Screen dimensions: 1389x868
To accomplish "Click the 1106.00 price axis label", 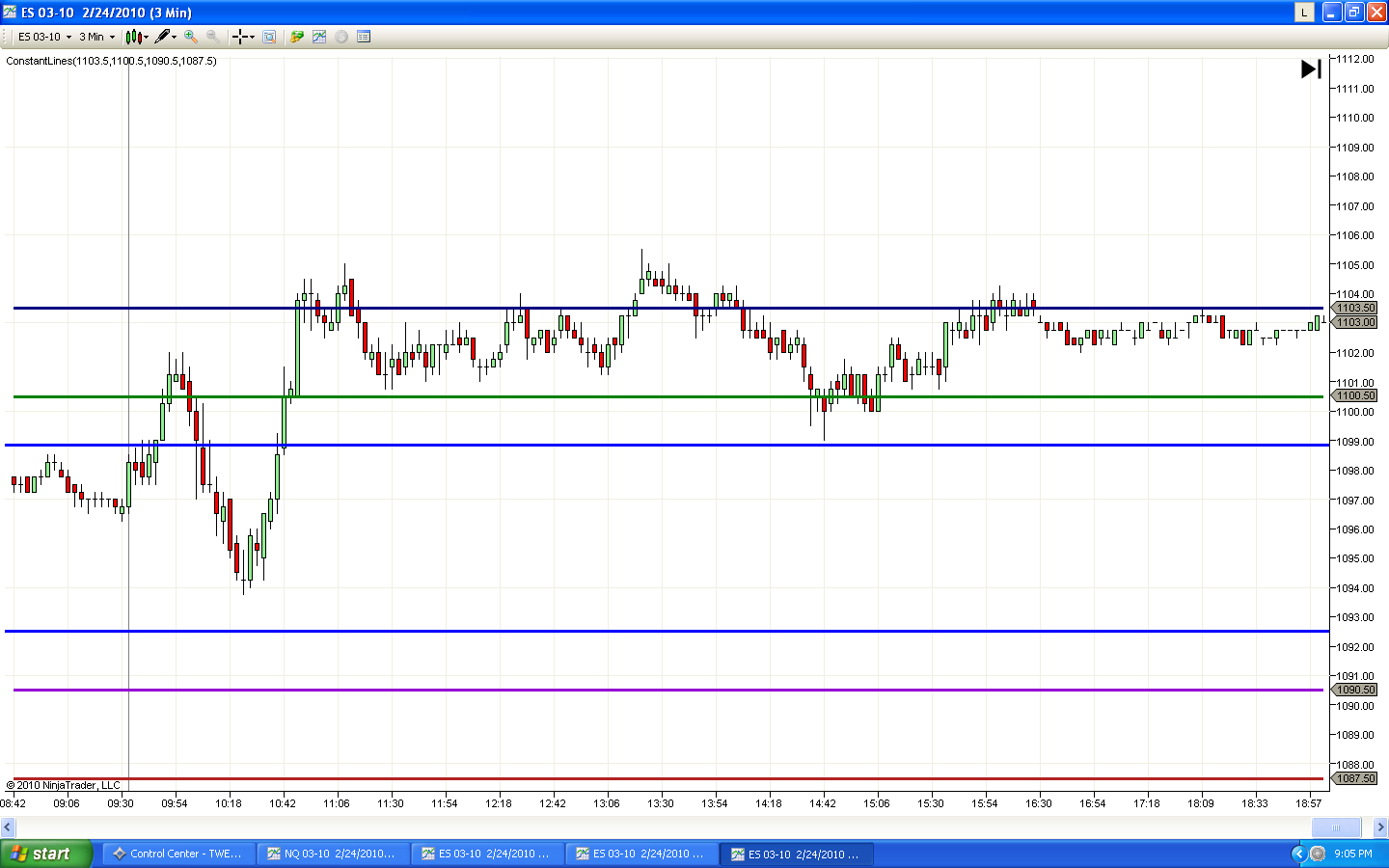I will click(1355, 235).
